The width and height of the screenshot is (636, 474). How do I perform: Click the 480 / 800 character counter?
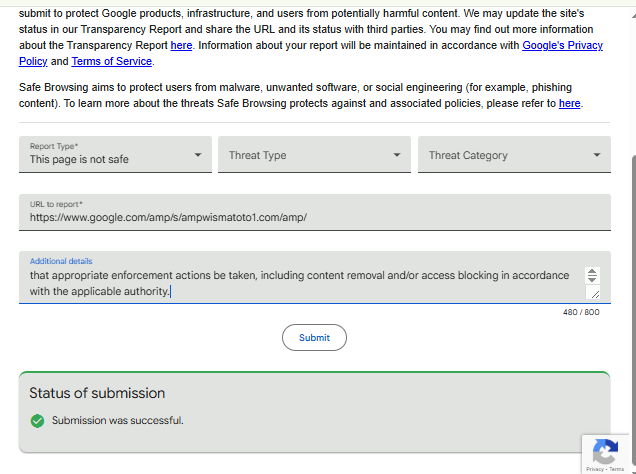click(581, 312)
